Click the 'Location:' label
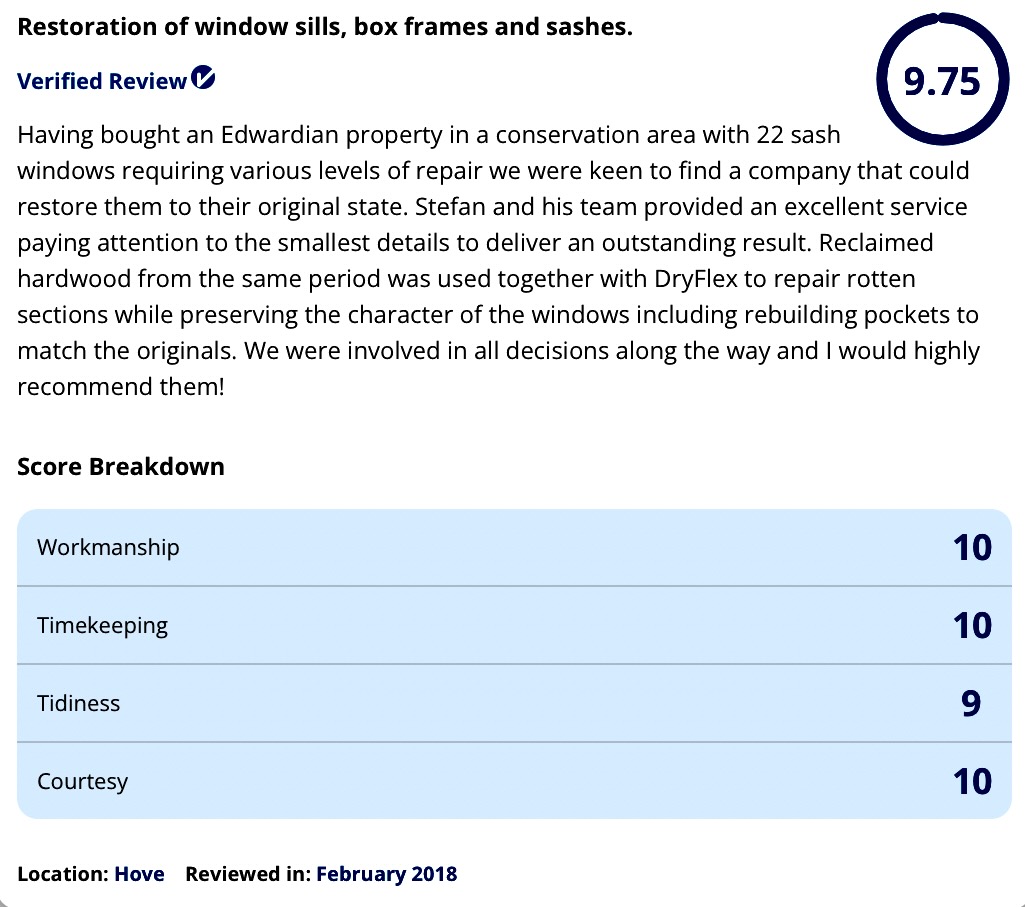The height and width of the screenshot is (907, 1025). (x=63, y=873)
